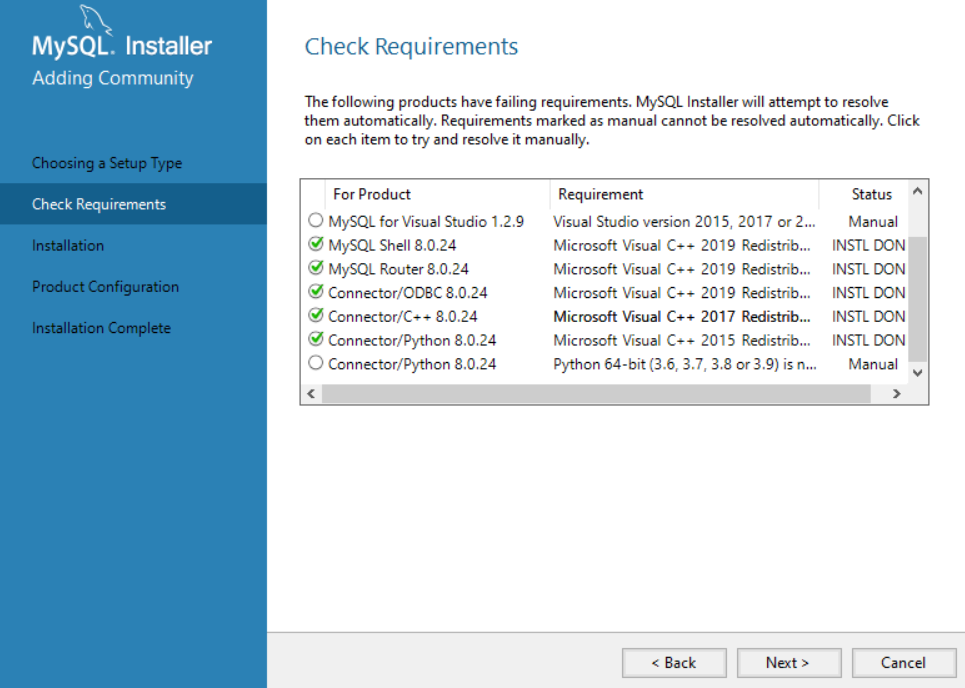Go to the Installation Complete step

click(102, 328)
